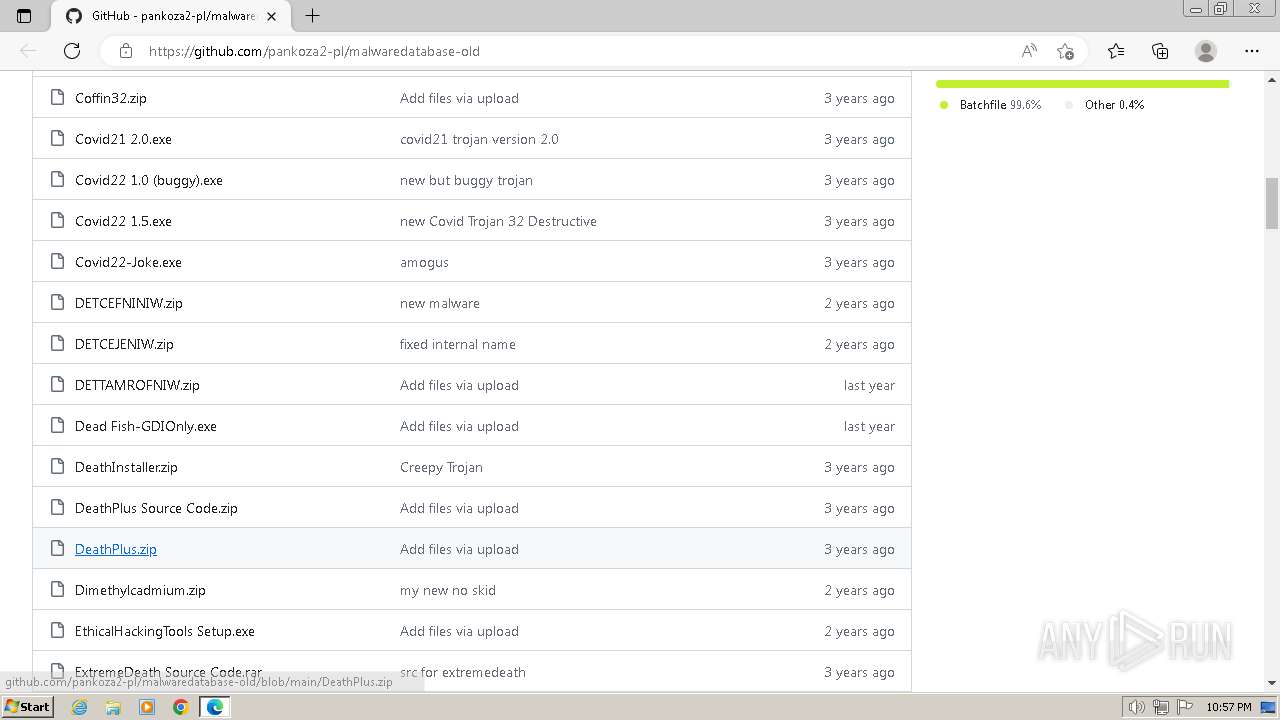Open commit 'new Covid Trojan 32 Destructive'

[x=498, y=221]
